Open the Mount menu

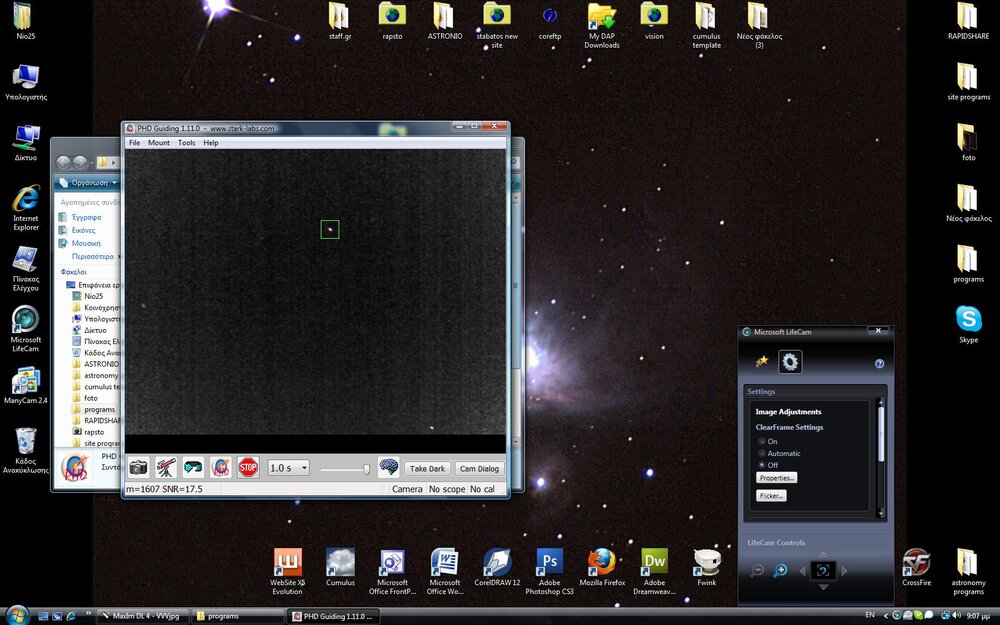[x=159, y=143]
